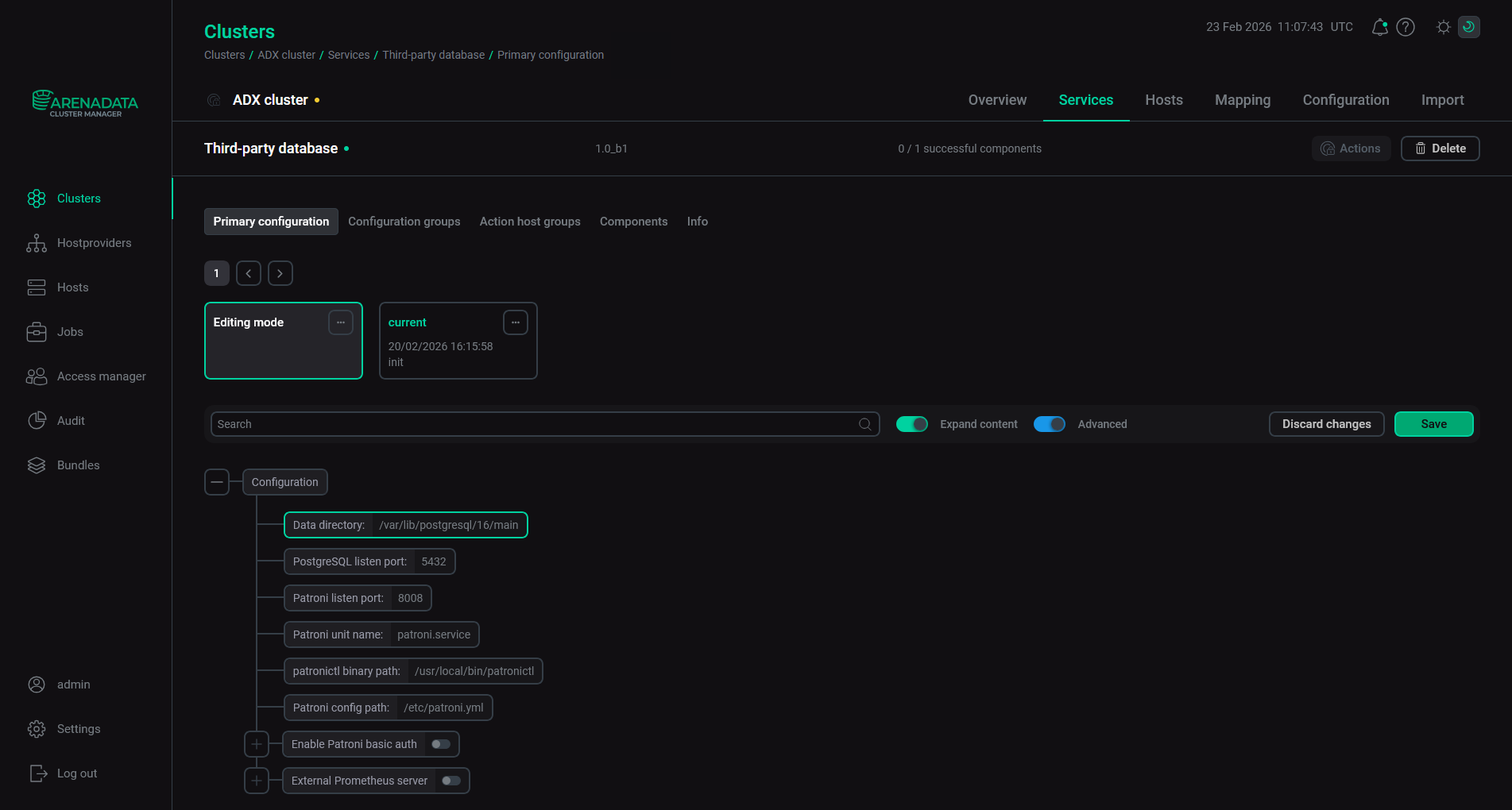Screen dimensions: 1512x810
Task: Follow the Services breadcrumb link
Action: [349, 55]
